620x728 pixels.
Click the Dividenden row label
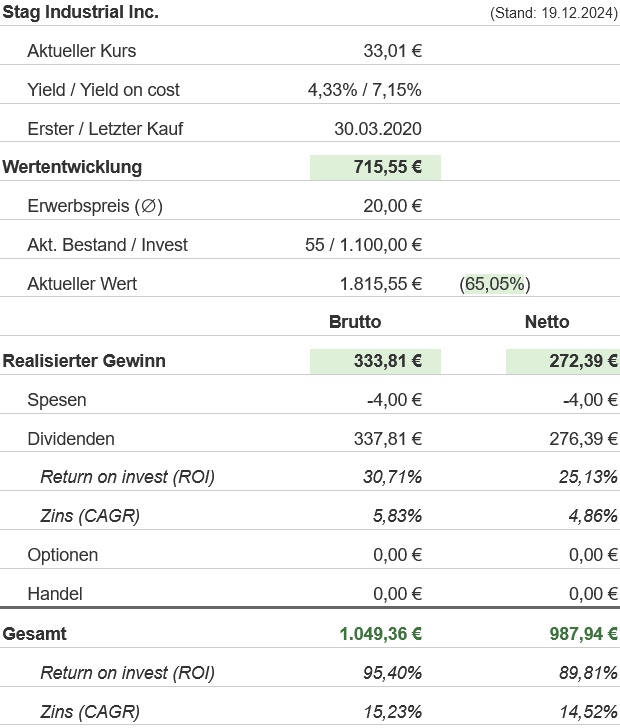pos(71,439)
